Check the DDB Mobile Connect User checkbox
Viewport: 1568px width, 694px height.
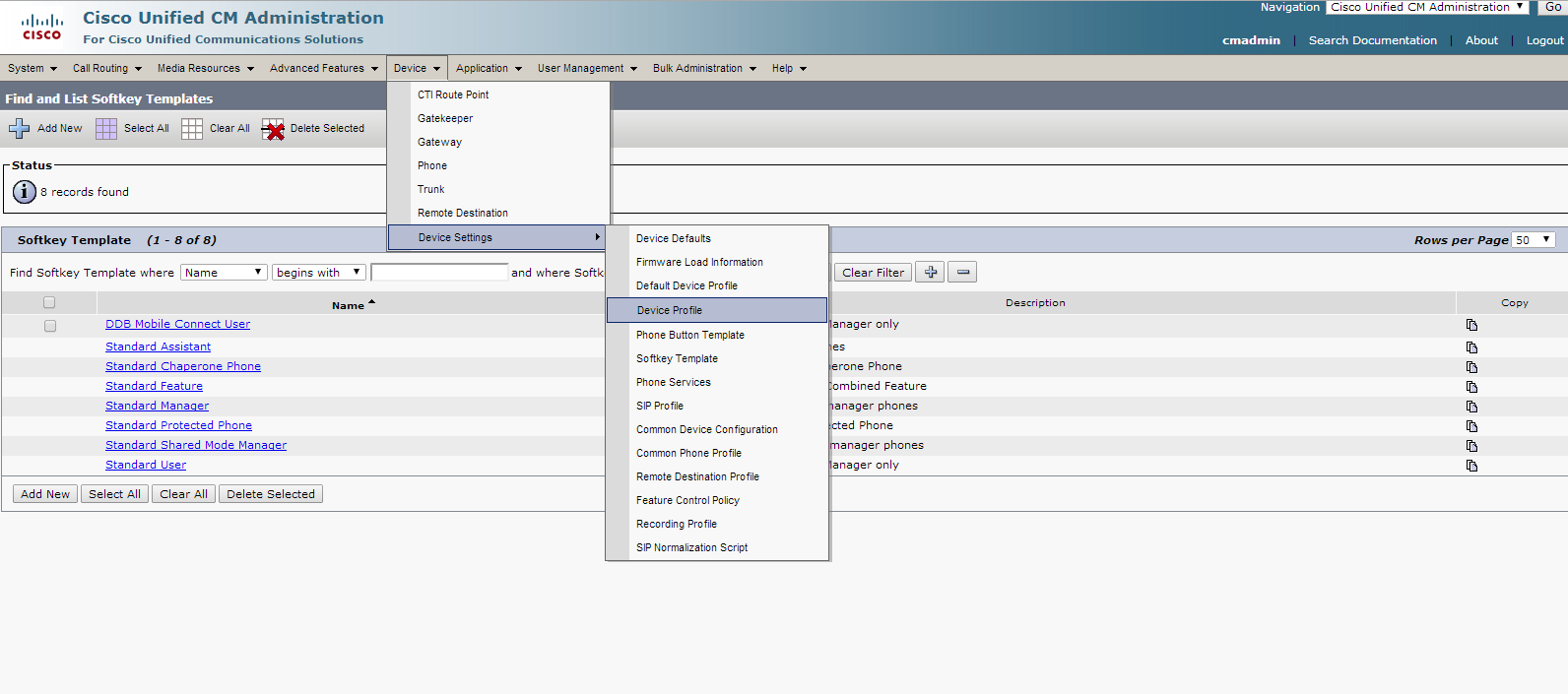tap(50, 326)
